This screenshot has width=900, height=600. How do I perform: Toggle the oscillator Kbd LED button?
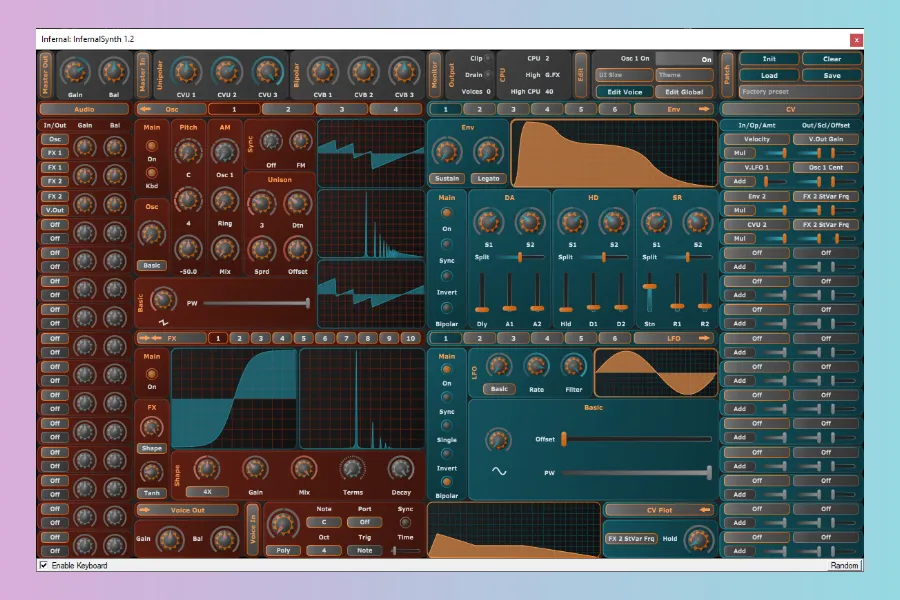152,173
